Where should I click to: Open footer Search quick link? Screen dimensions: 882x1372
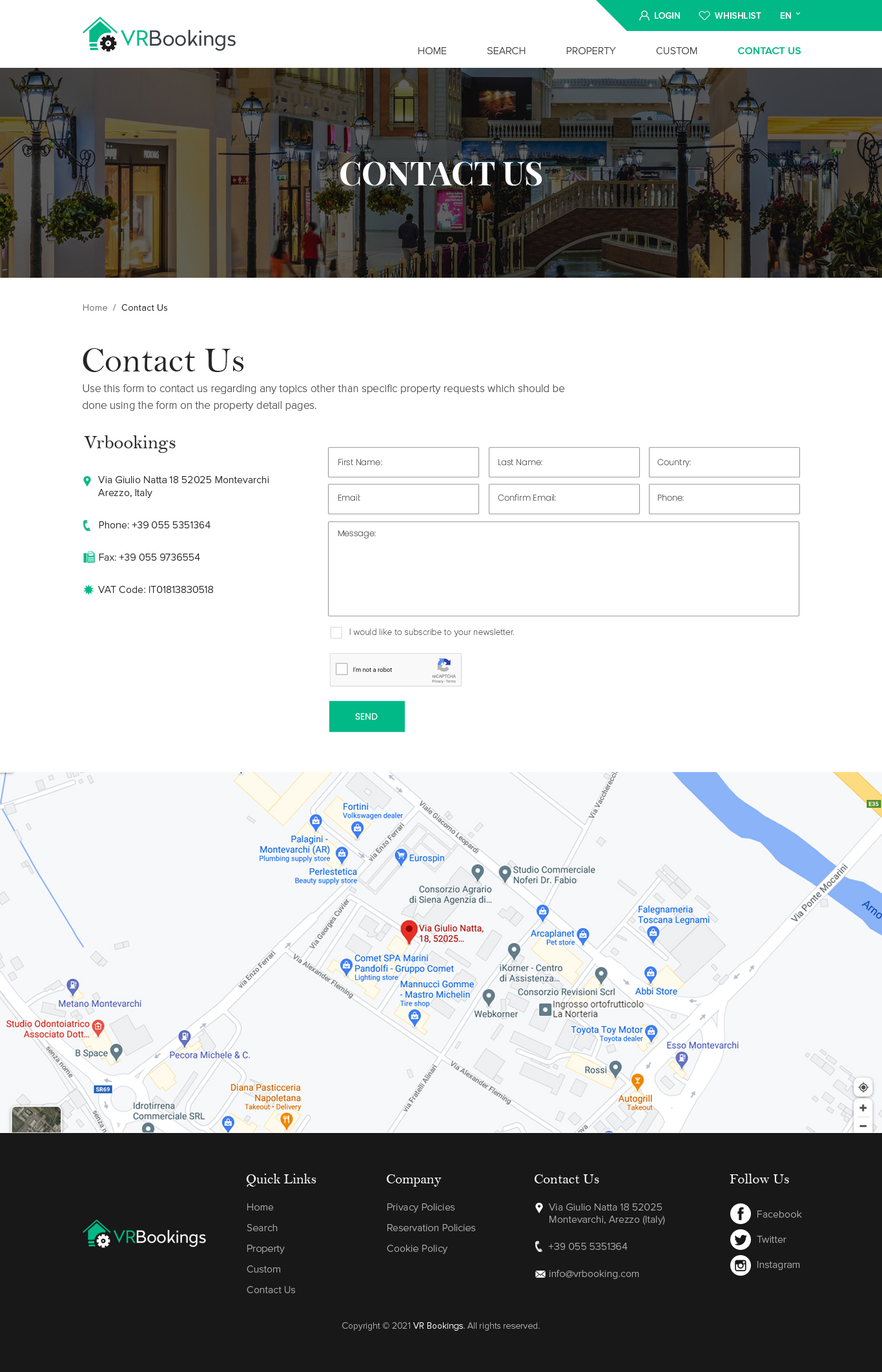point(262,1228)
